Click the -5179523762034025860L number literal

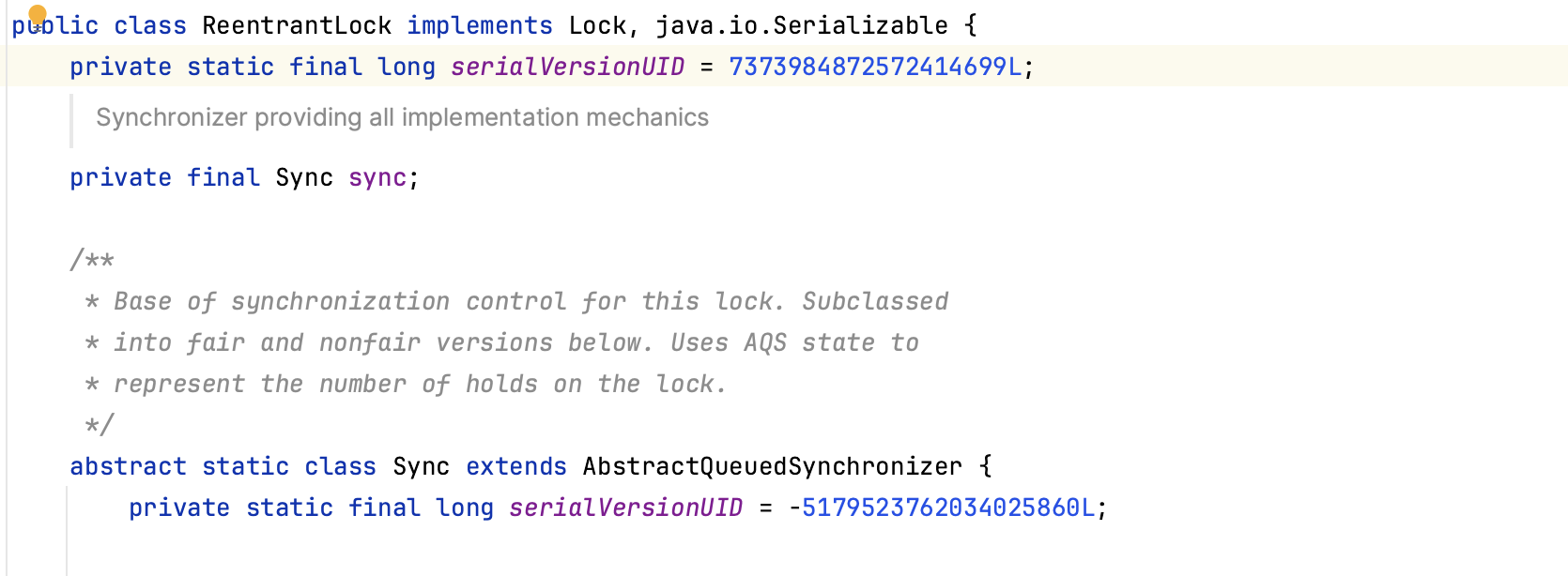(942, 508)
